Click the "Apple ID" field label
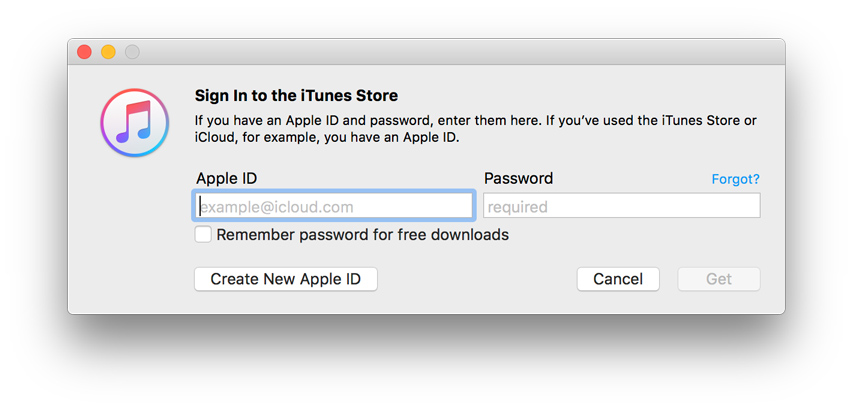Viewport: 852px width, 410px height. point(226,179)
